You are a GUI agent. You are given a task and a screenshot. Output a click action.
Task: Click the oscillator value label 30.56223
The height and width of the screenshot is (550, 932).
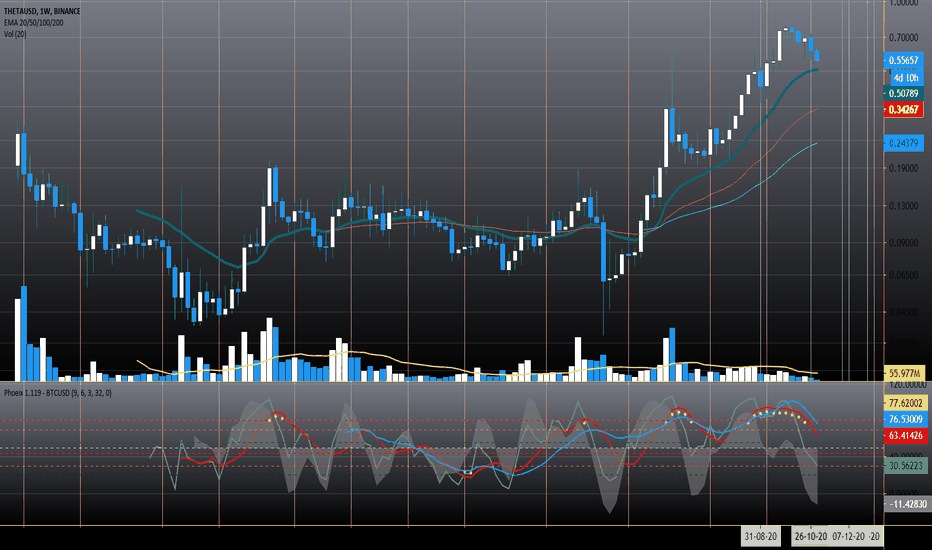(x=905, y=466)
